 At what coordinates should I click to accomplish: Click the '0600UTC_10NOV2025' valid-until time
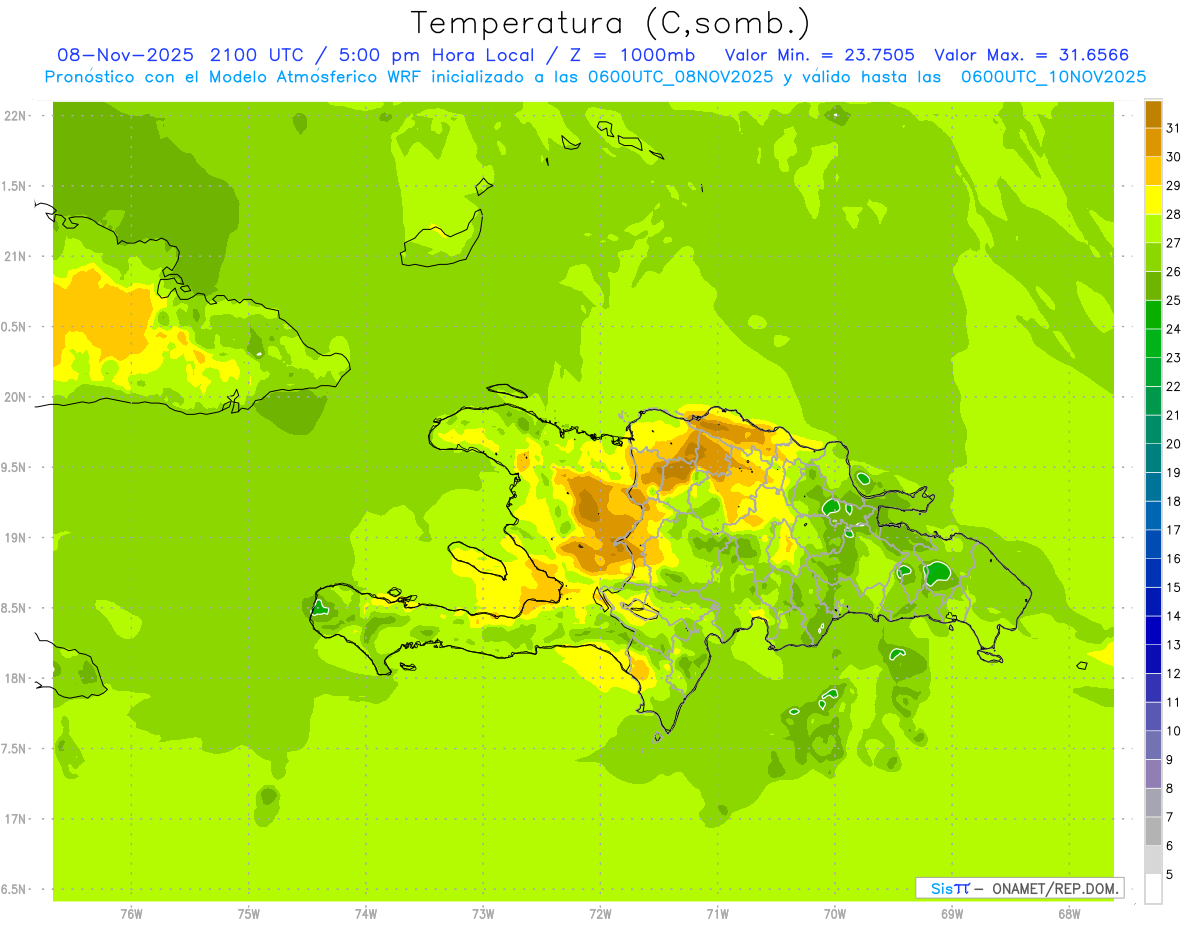click(1053, 77)
